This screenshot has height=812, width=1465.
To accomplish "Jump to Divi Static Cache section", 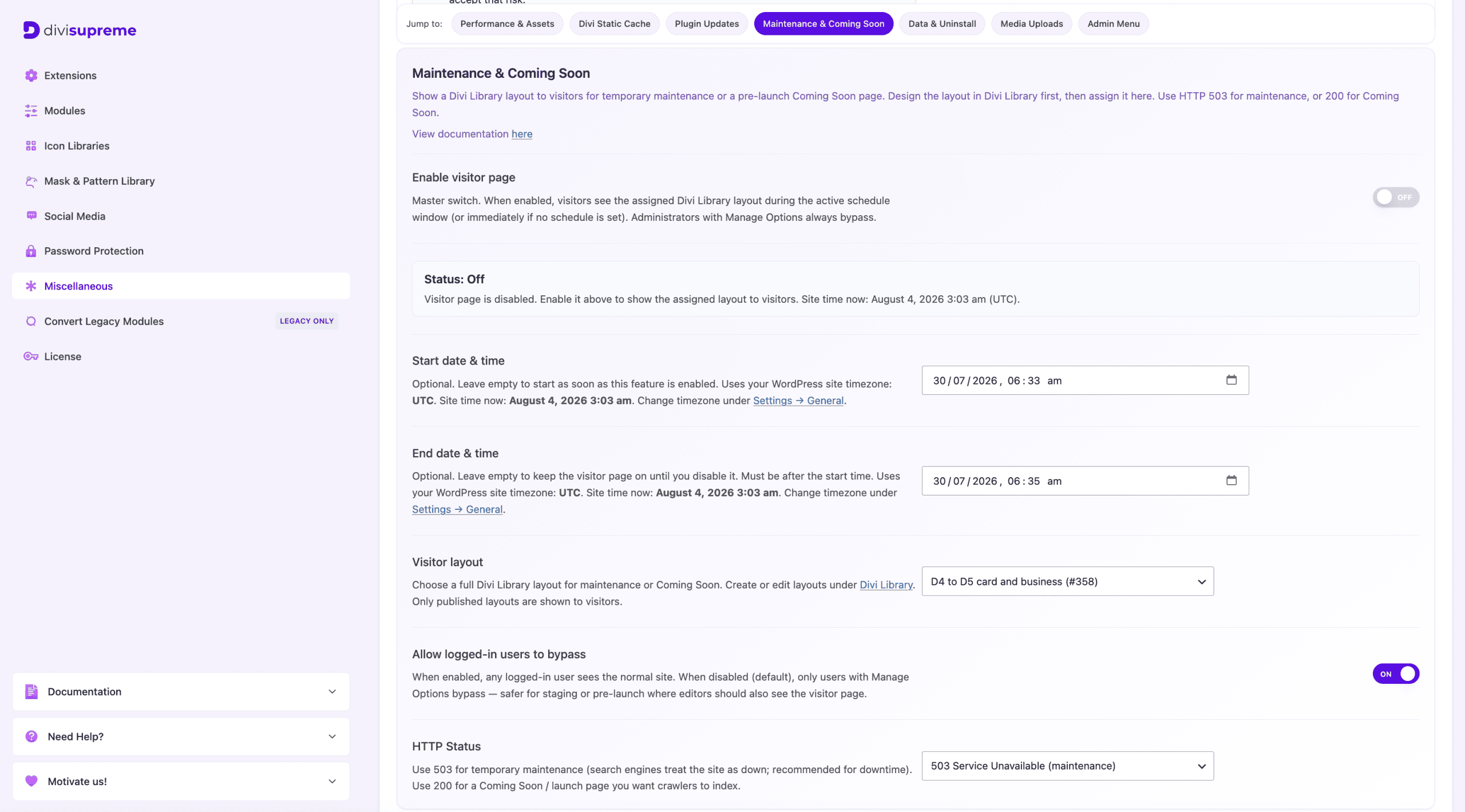I will pyautogui.click(x=614, y=23).
